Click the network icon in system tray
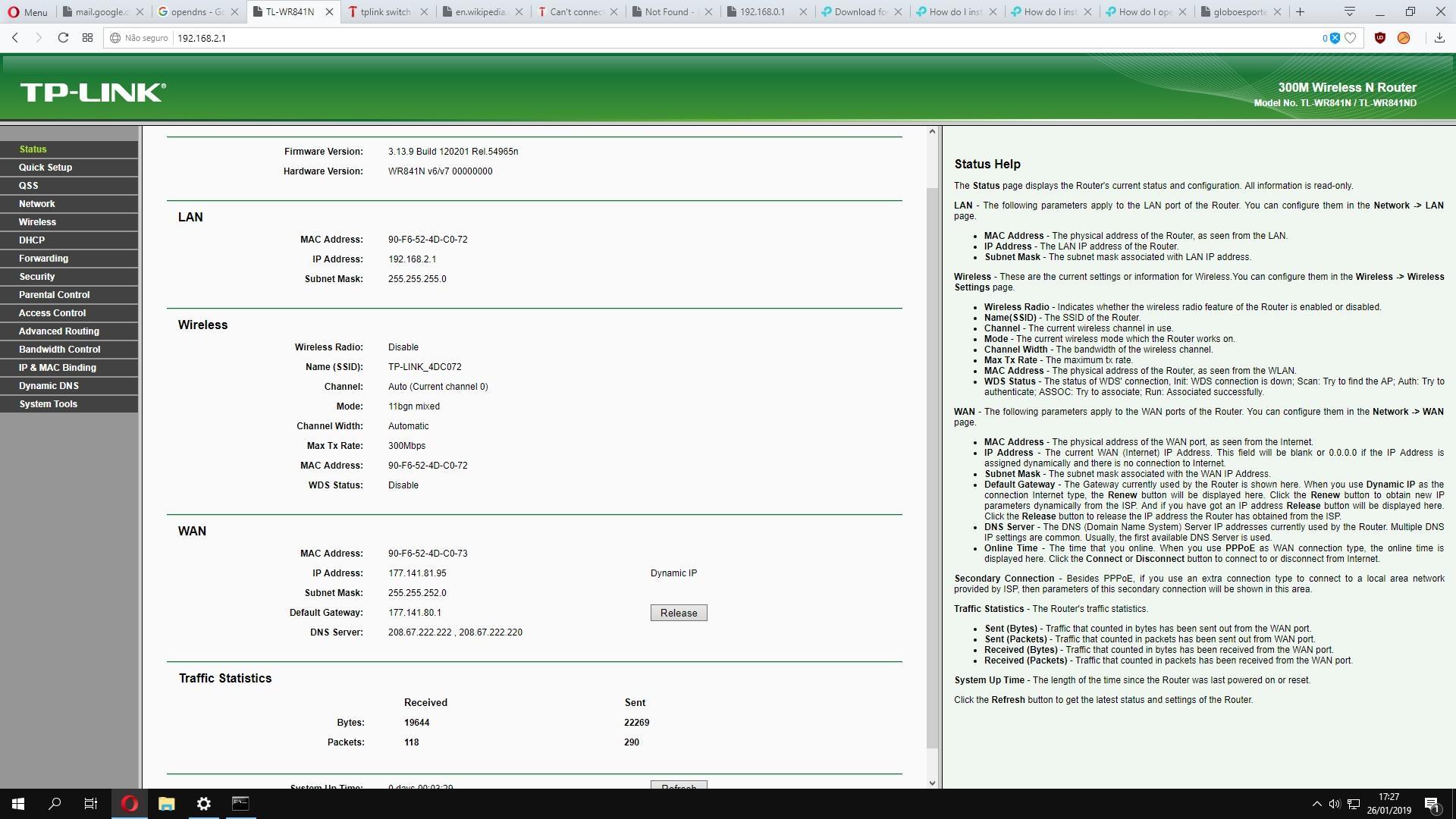The width and height of the screenshot is (1456, 819). coord(1354,804)
